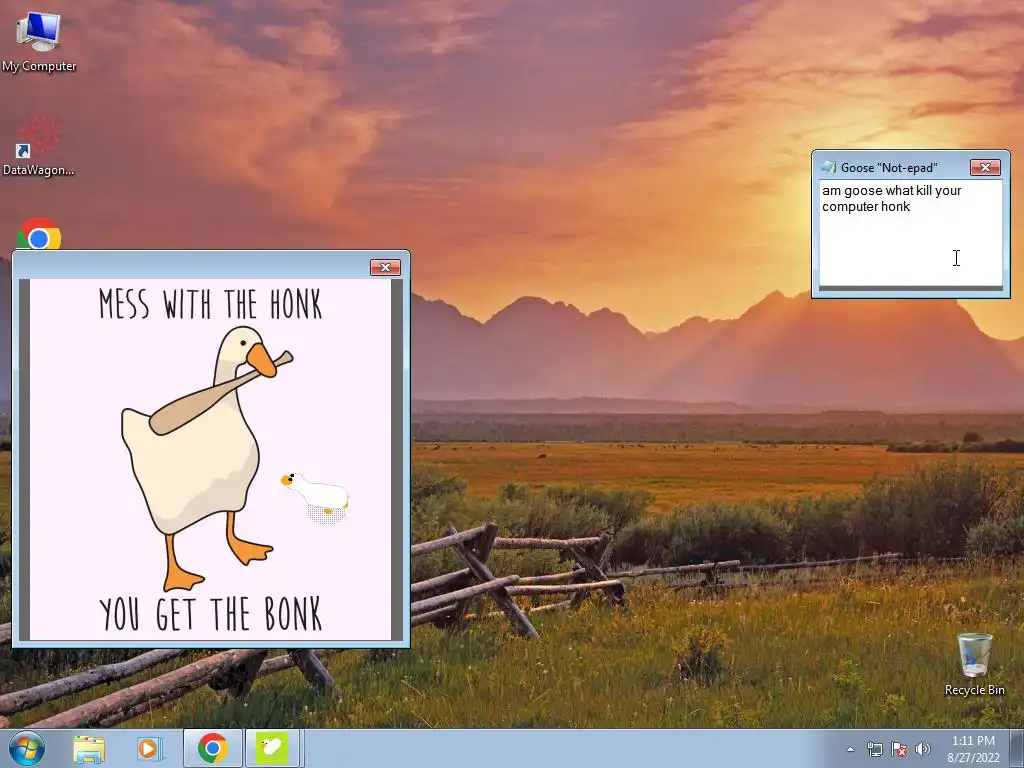Close the goose meme image window
Viewport: 1024px width, 768px height.
tap(385, 267)
